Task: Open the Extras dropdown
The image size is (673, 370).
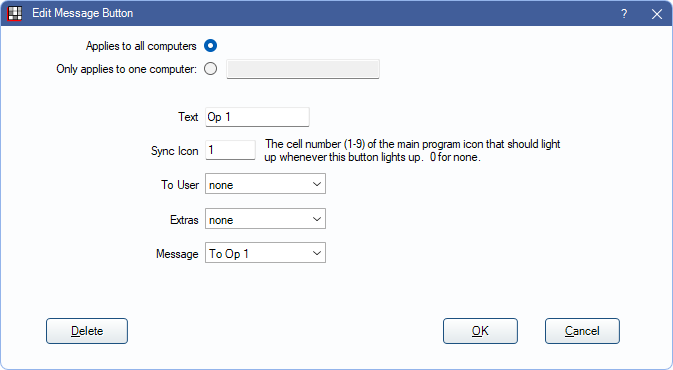Action: (265, 219)
